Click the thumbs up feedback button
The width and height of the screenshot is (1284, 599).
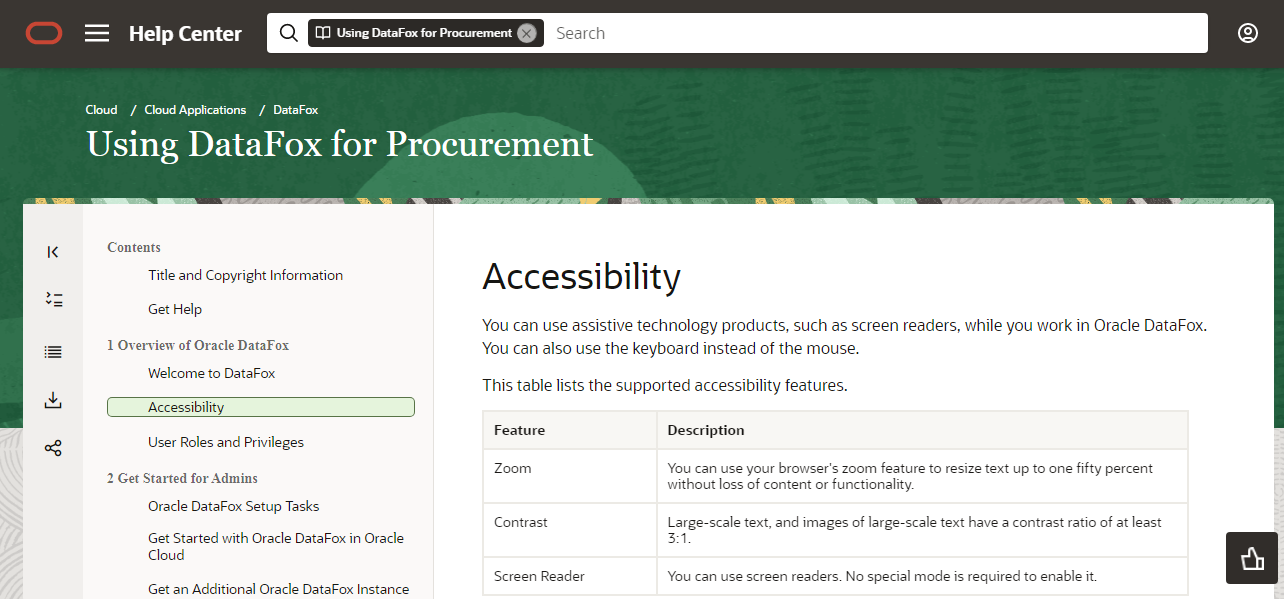tap(1252, 558)
